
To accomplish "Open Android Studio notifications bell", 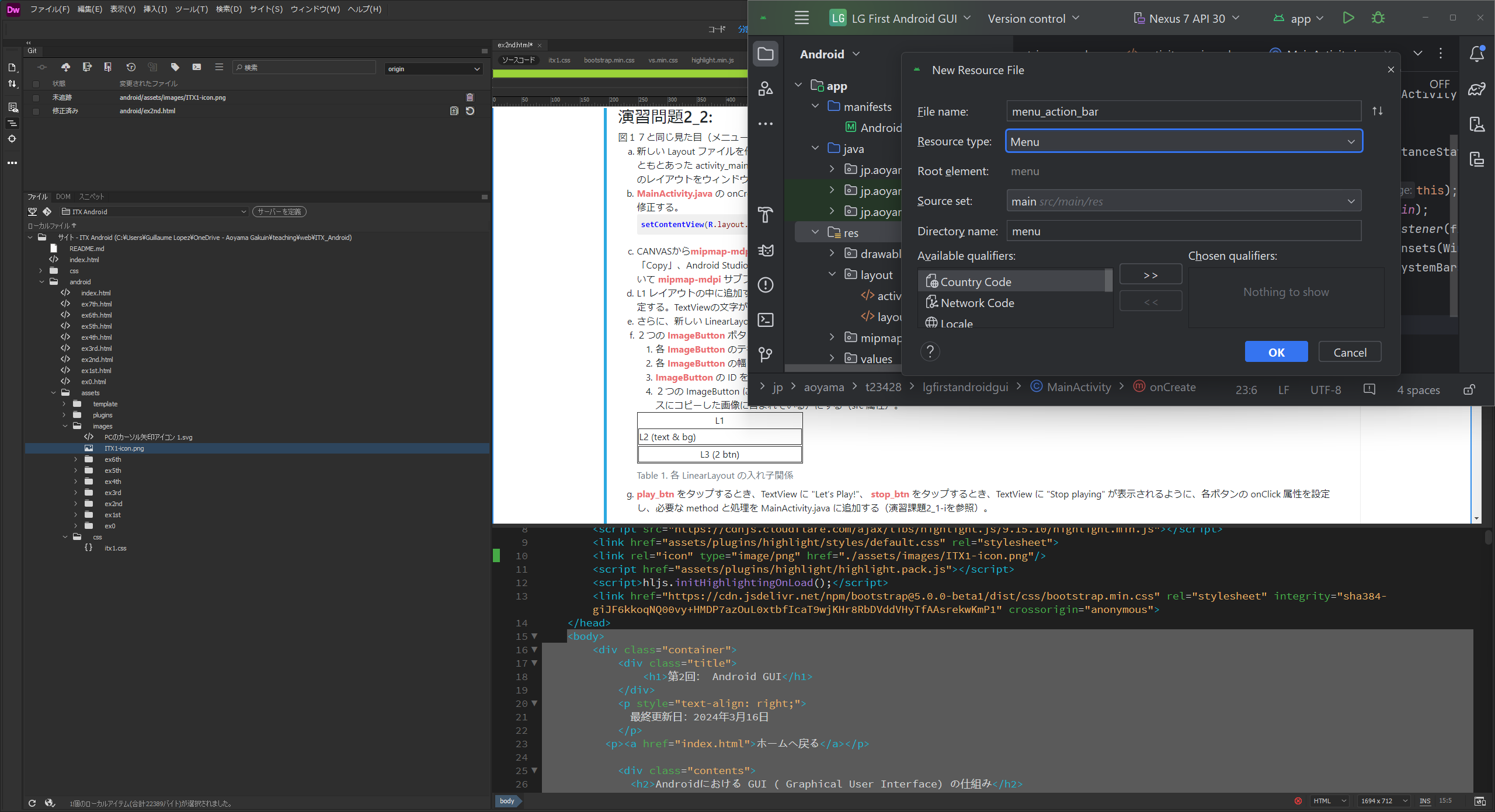I will [x=1477, y=54].
